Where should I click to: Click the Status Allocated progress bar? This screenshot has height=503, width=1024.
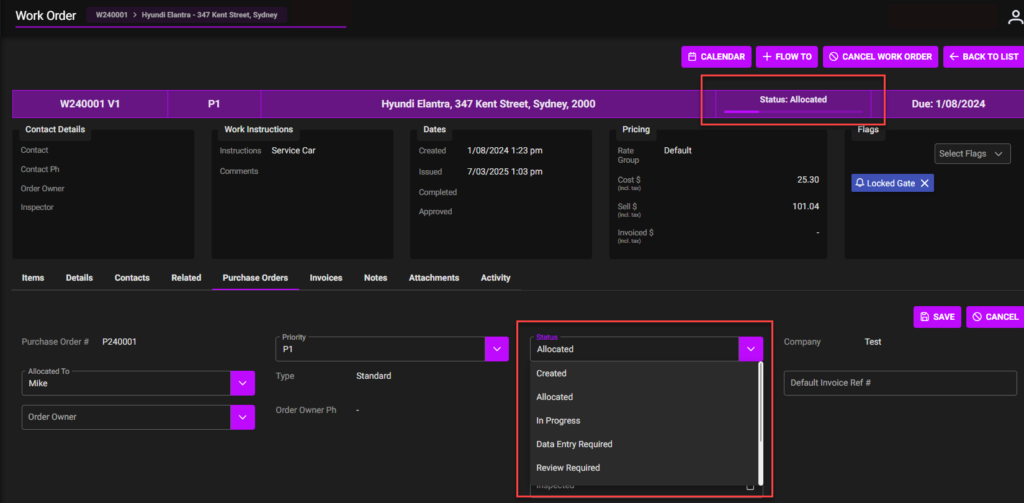coord(792,112)
